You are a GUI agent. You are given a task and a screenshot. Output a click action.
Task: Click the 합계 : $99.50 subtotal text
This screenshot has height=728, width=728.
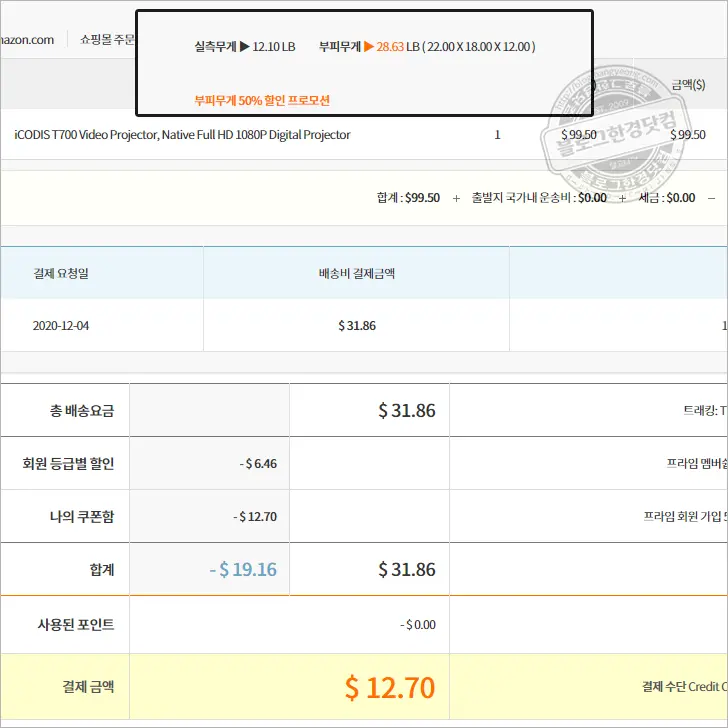408,198
